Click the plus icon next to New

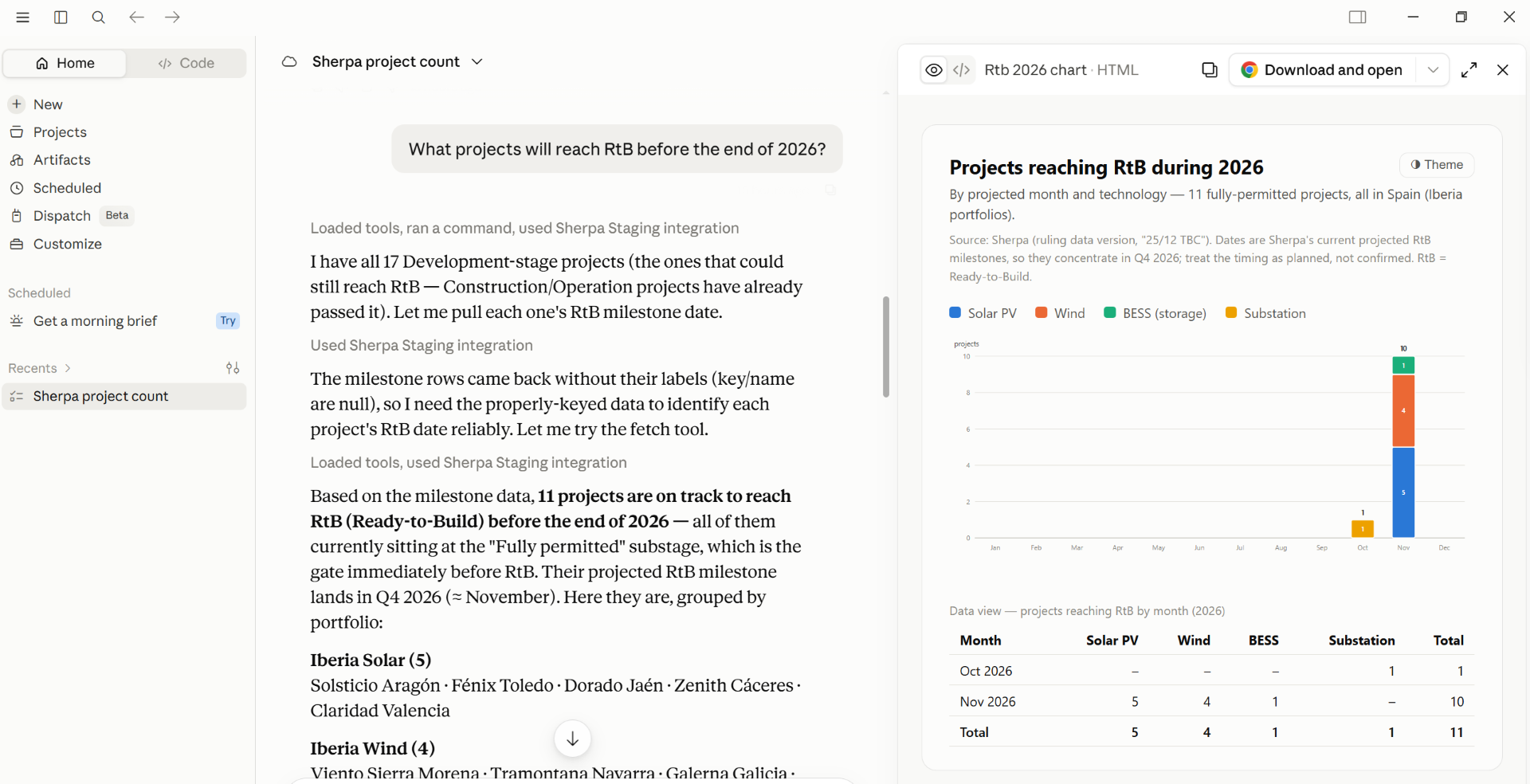tap(17, 104)
